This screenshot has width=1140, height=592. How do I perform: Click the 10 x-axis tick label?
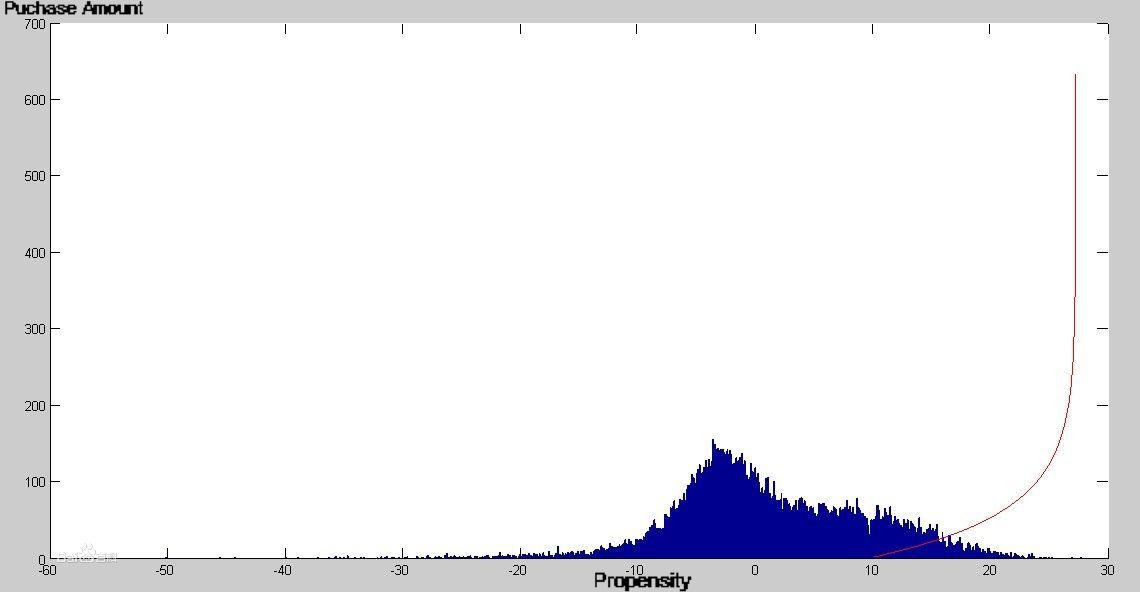(x=872, y=571)
